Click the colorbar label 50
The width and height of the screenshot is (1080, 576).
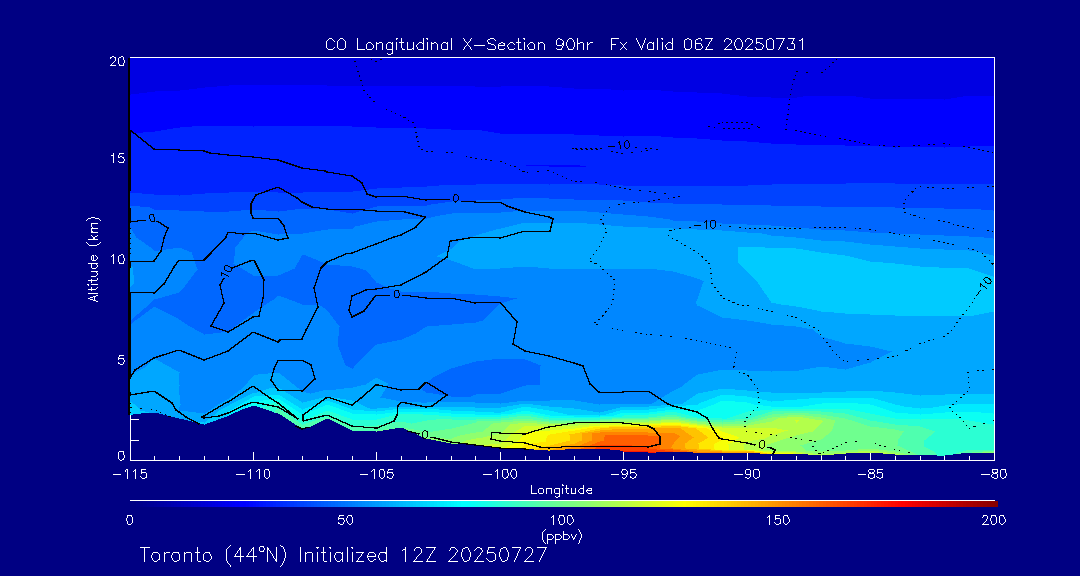click(346, 520)
